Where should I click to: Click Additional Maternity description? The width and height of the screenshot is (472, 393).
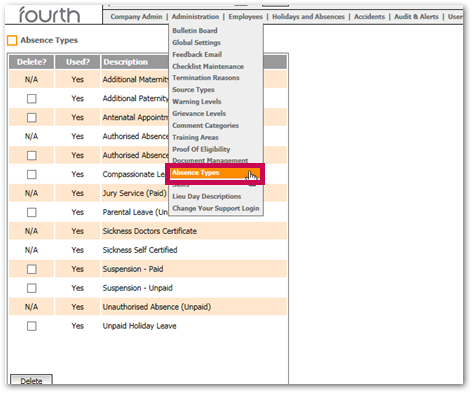[x=136, y=79]
